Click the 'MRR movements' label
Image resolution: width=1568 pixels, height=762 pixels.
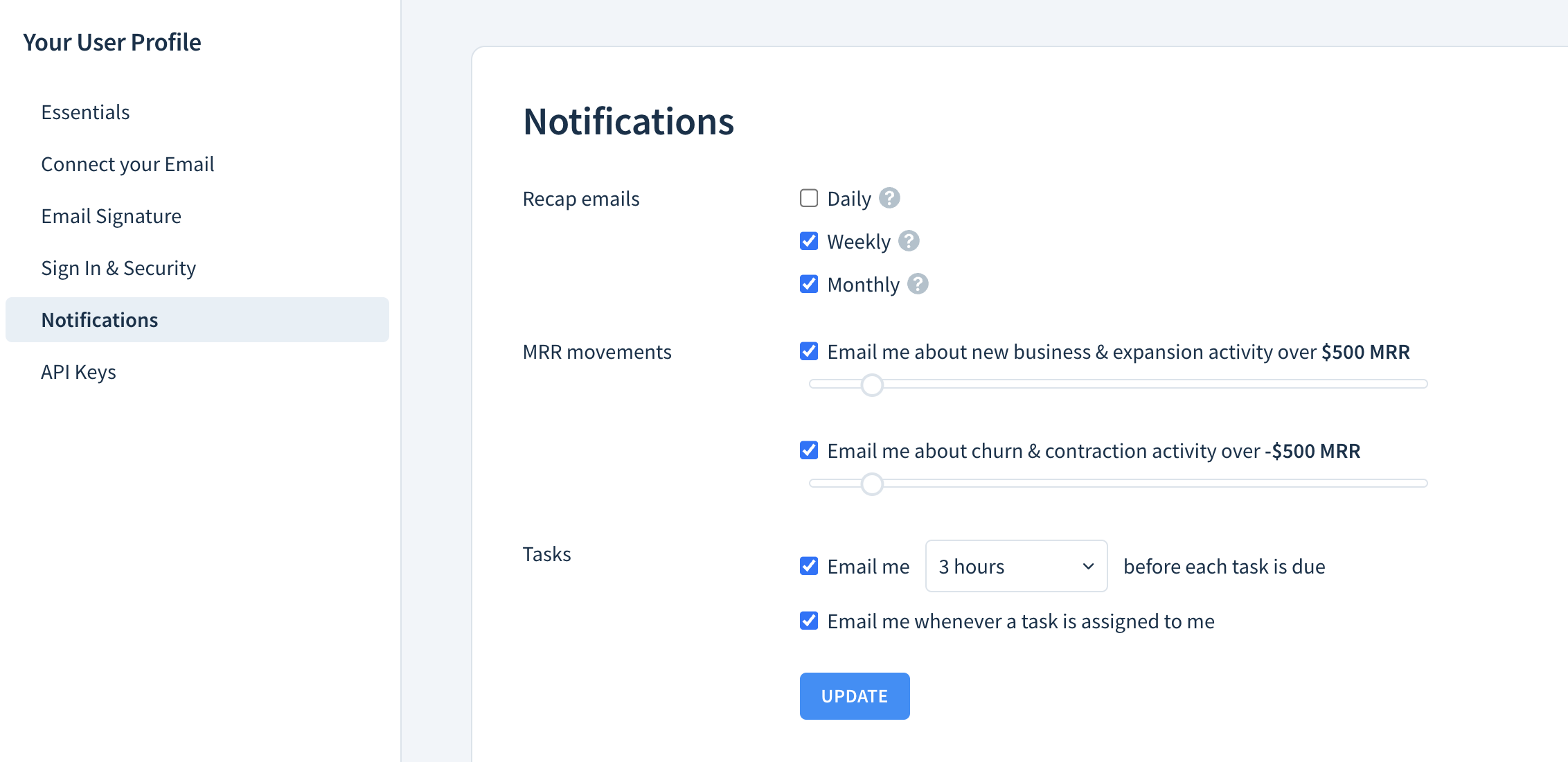597,352
